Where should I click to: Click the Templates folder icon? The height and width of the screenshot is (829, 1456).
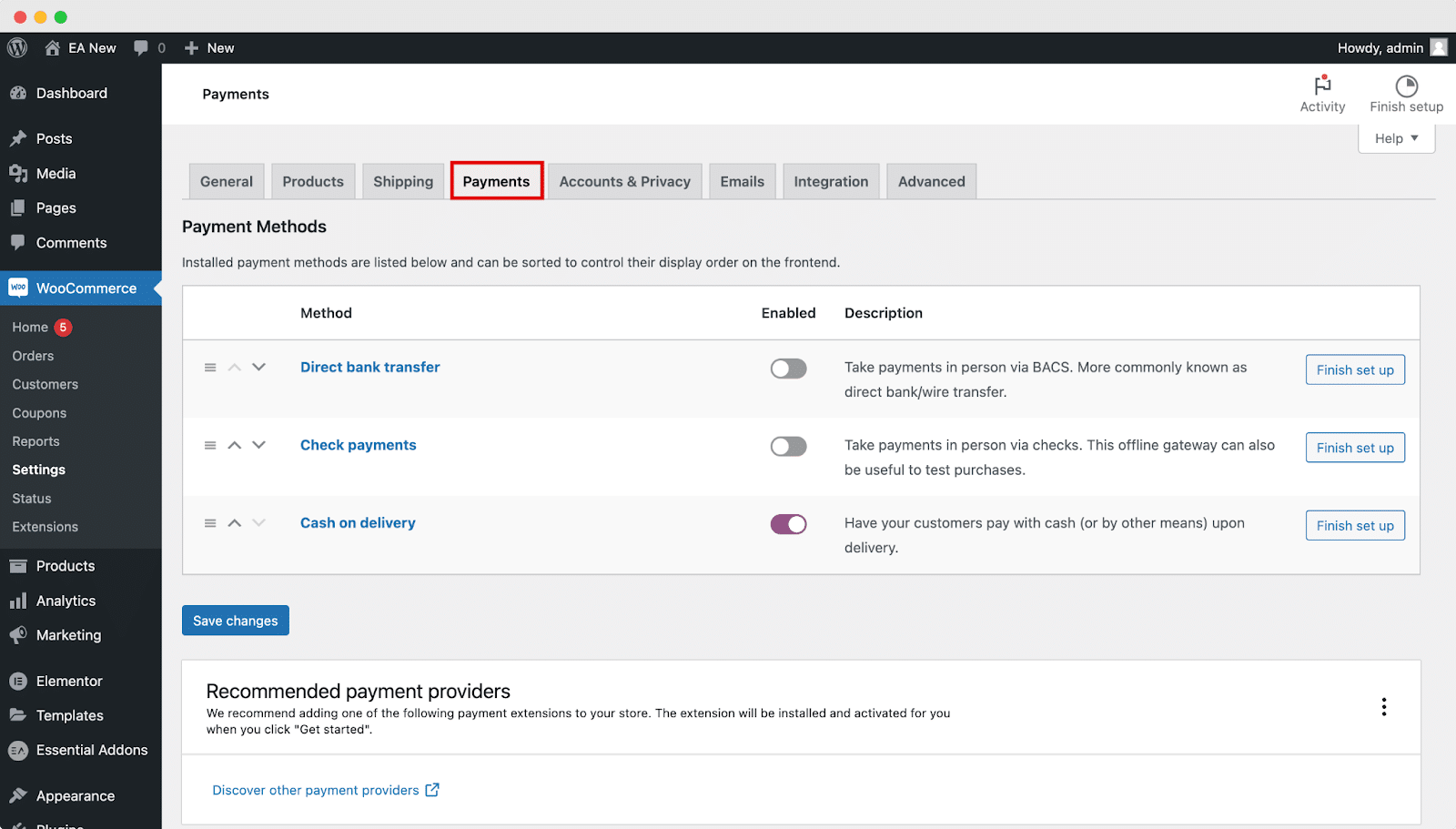pos(18,715)
